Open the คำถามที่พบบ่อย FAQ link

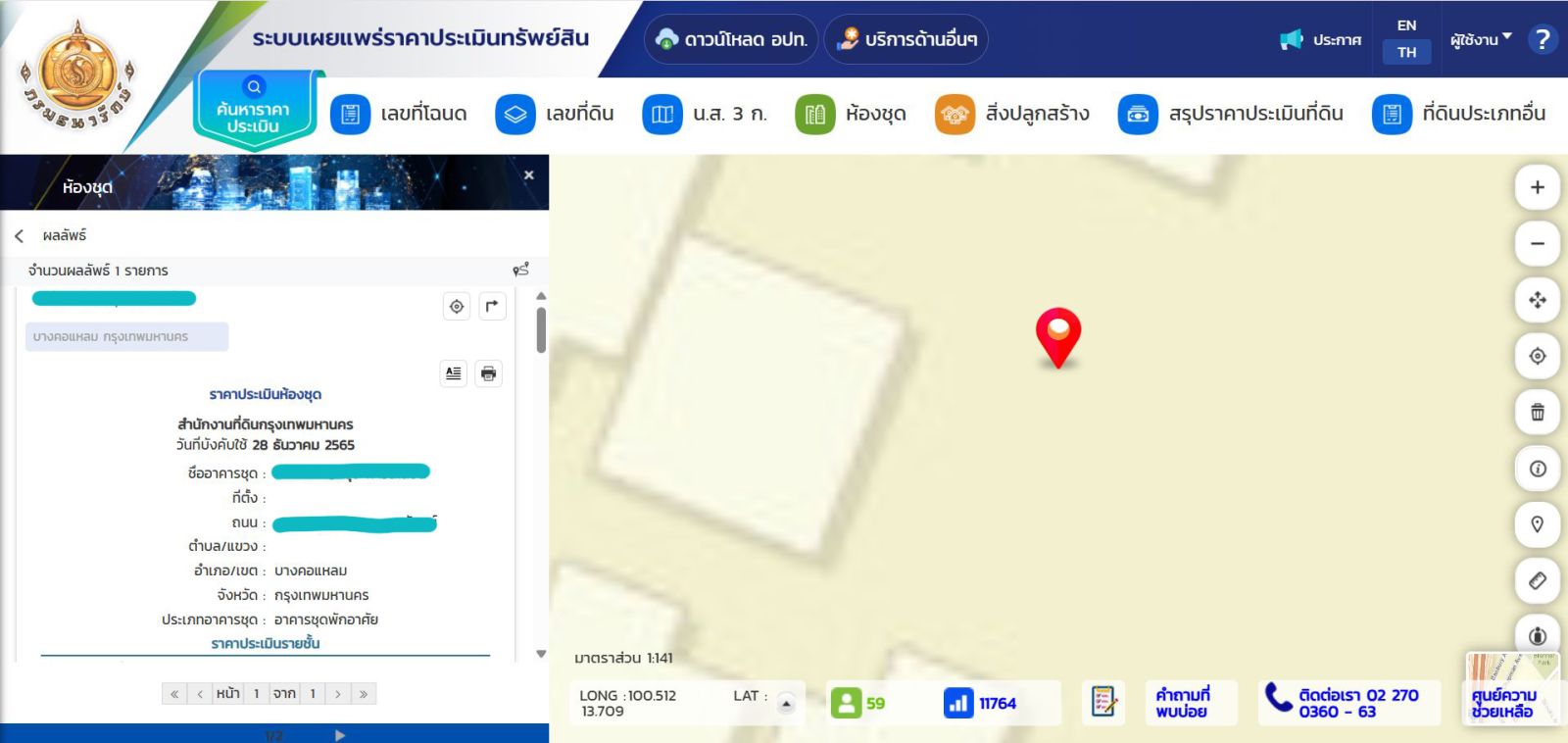[1182, 703]
